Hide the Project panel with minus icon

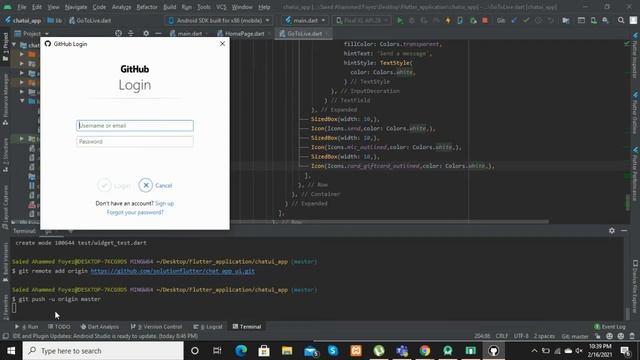(158, 33)
